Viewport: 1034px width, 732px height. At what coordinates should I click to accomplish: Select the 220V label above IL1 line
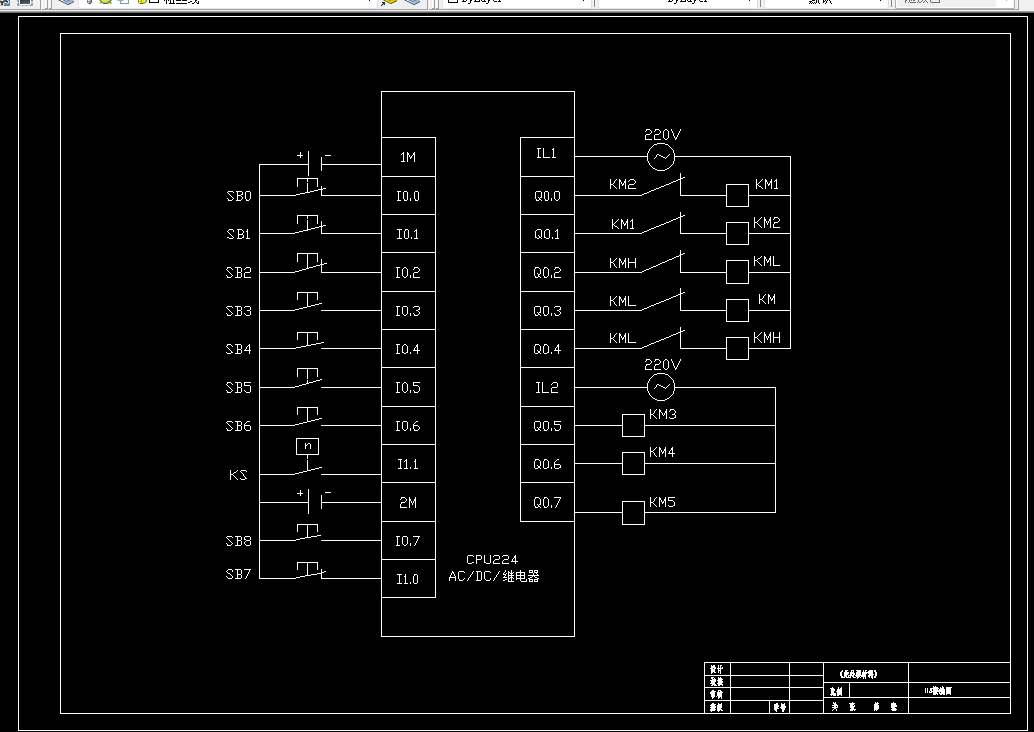click(x=662, y=135)
